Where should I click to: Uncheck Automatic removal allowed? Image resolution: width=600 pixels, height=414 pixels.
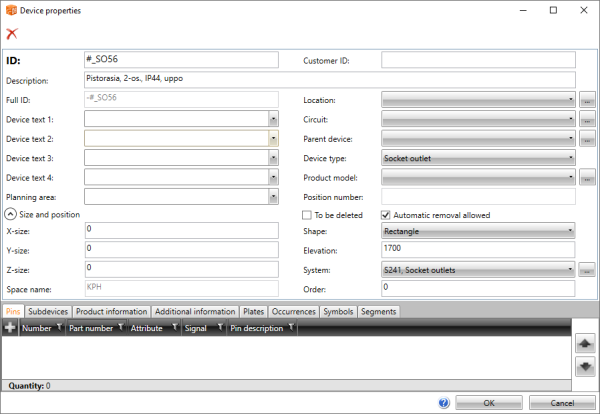click(387, 215)
